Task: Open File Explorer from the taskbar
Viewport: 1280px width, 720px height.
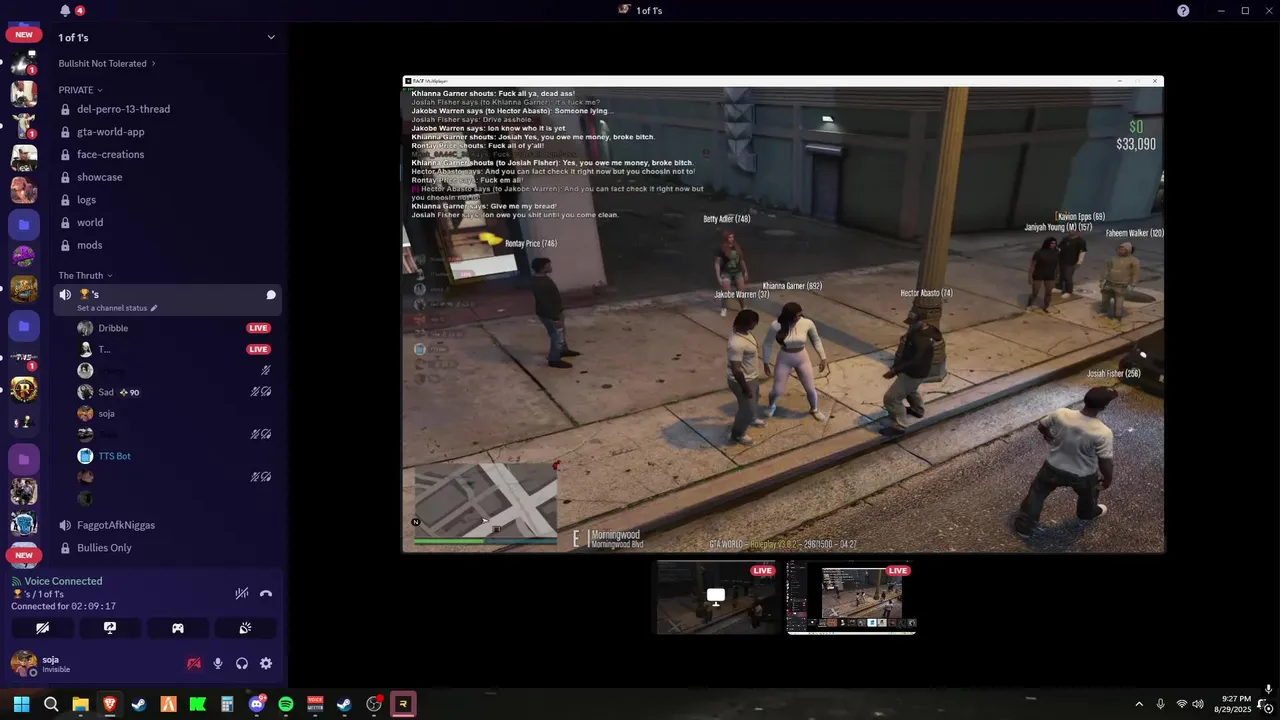Action: (80, 704)
